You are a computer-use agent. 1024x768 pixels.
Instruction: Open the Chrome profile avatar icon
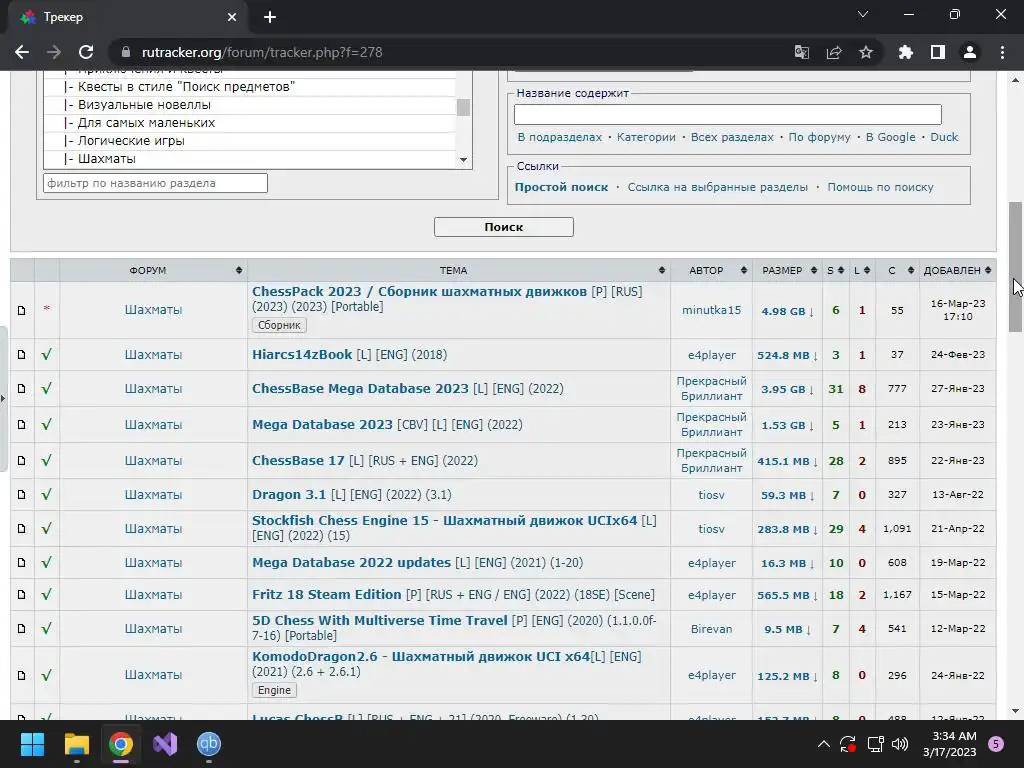[970, 52]
